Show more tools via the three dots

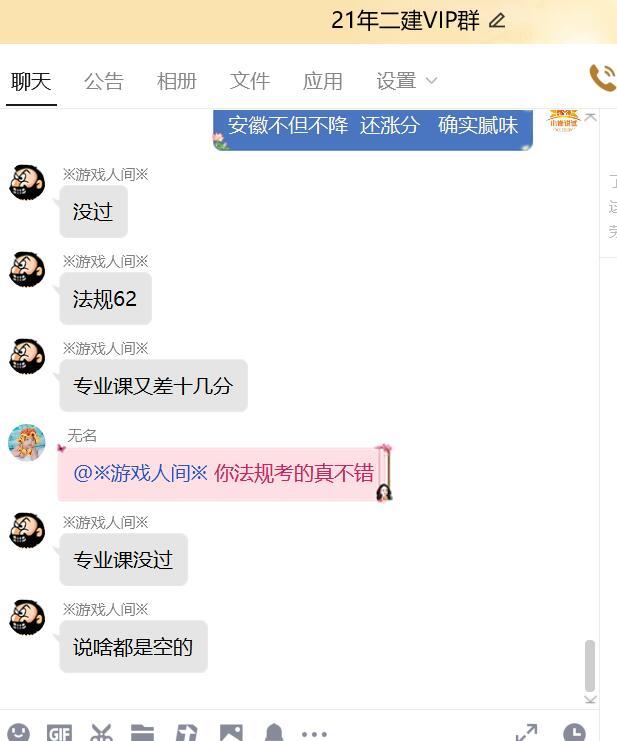click(314, 734)
